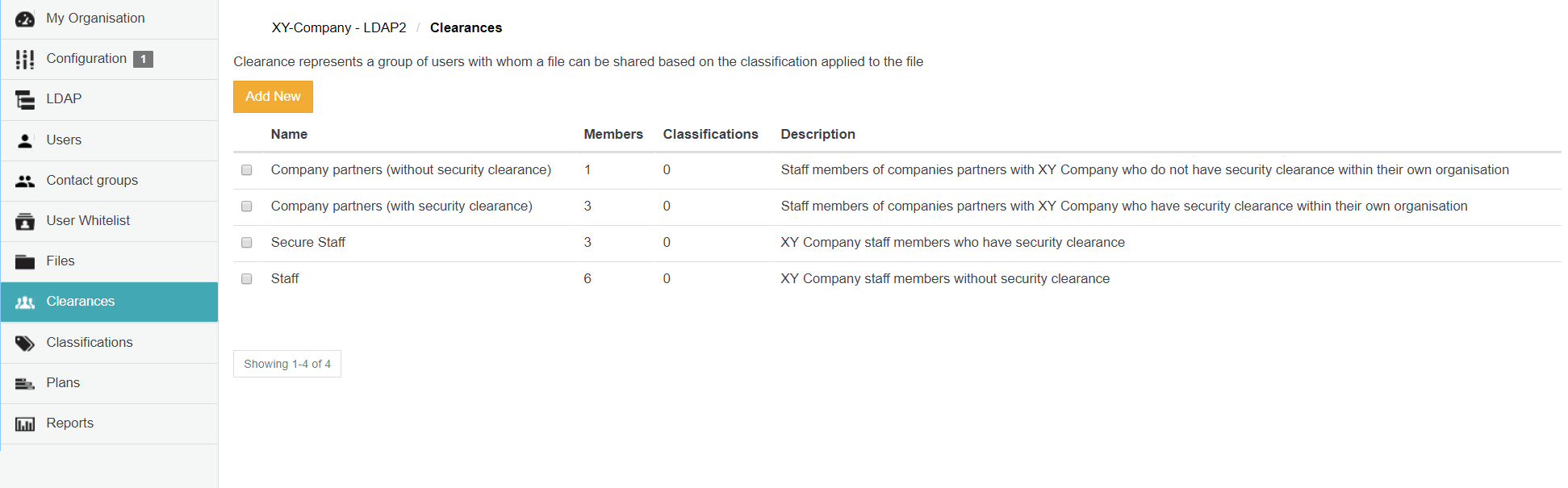Click the Add New button
Screen dimensions: 1568x488
click(273, 97)
